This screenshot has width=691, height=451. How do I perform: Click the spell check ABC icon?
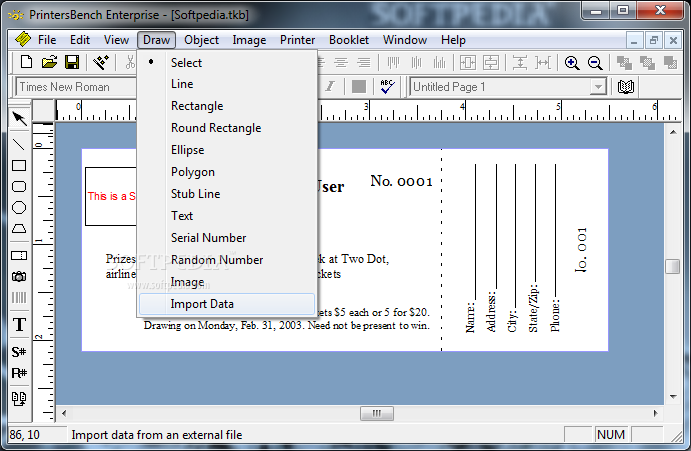(387, 86)
